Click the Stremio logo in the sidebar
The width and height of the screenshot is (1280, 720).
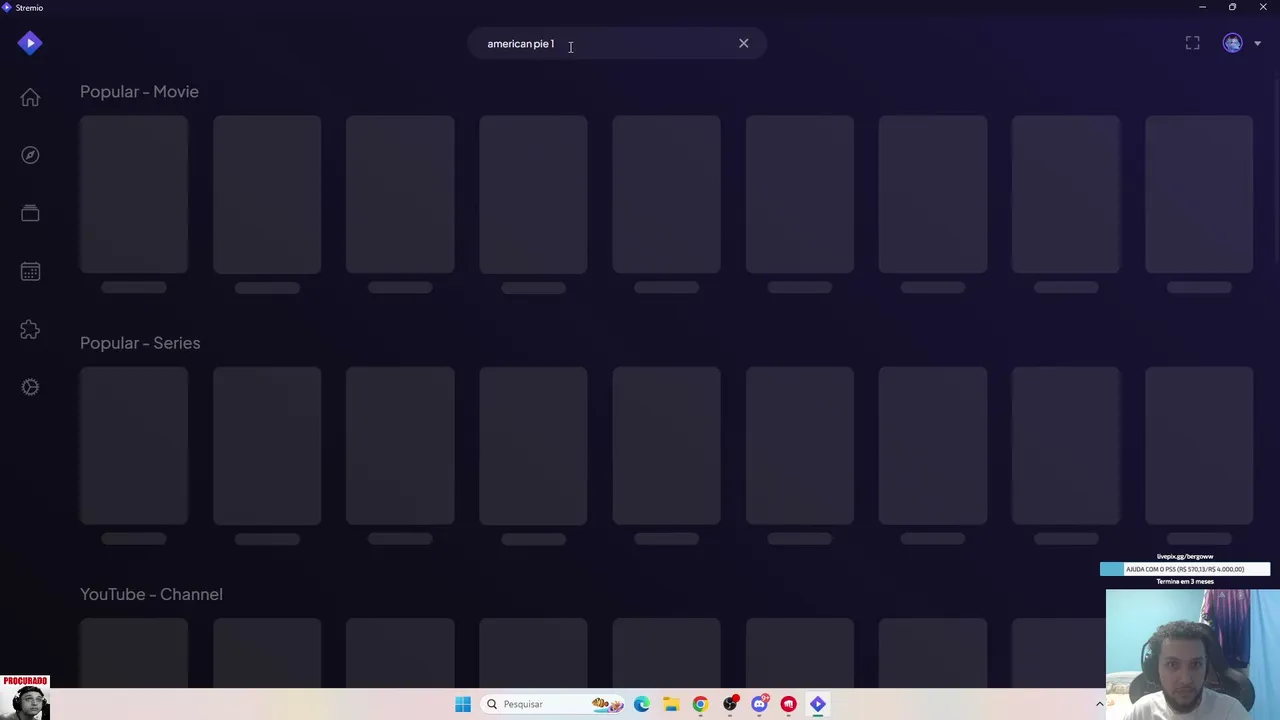point(30,43)
